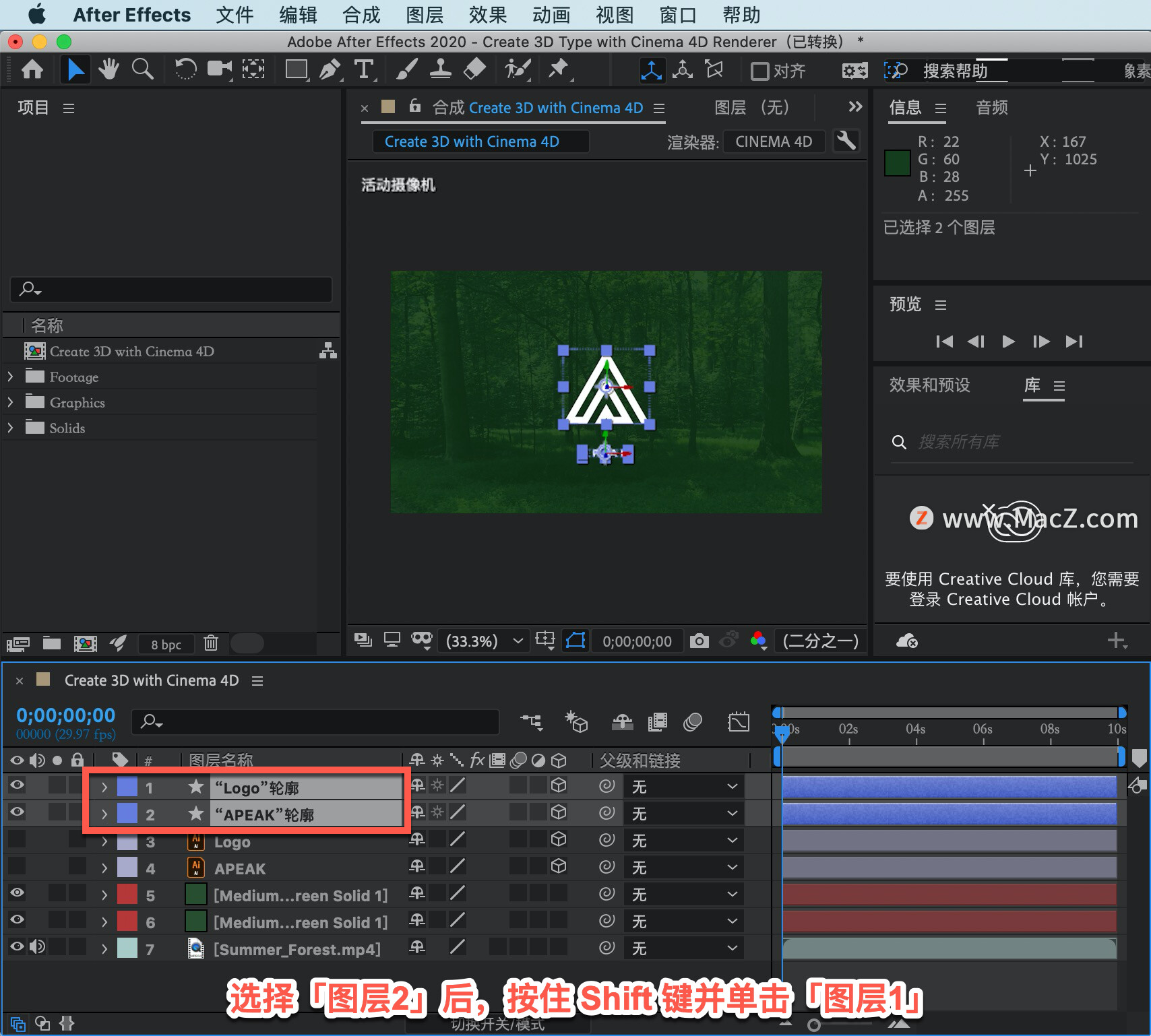This screenshot has height=1036, width=1151.
Task: Delete selected project item trash icon
Action: [211, 643]
